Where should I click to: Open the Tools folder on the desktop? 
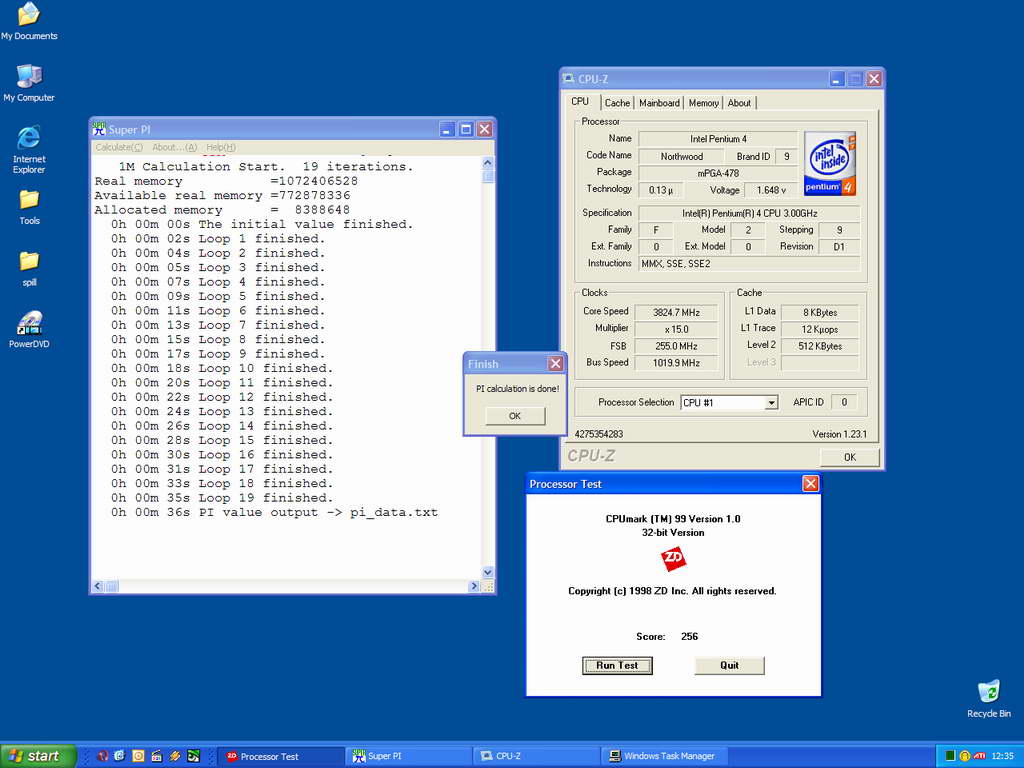click(29, 207)
